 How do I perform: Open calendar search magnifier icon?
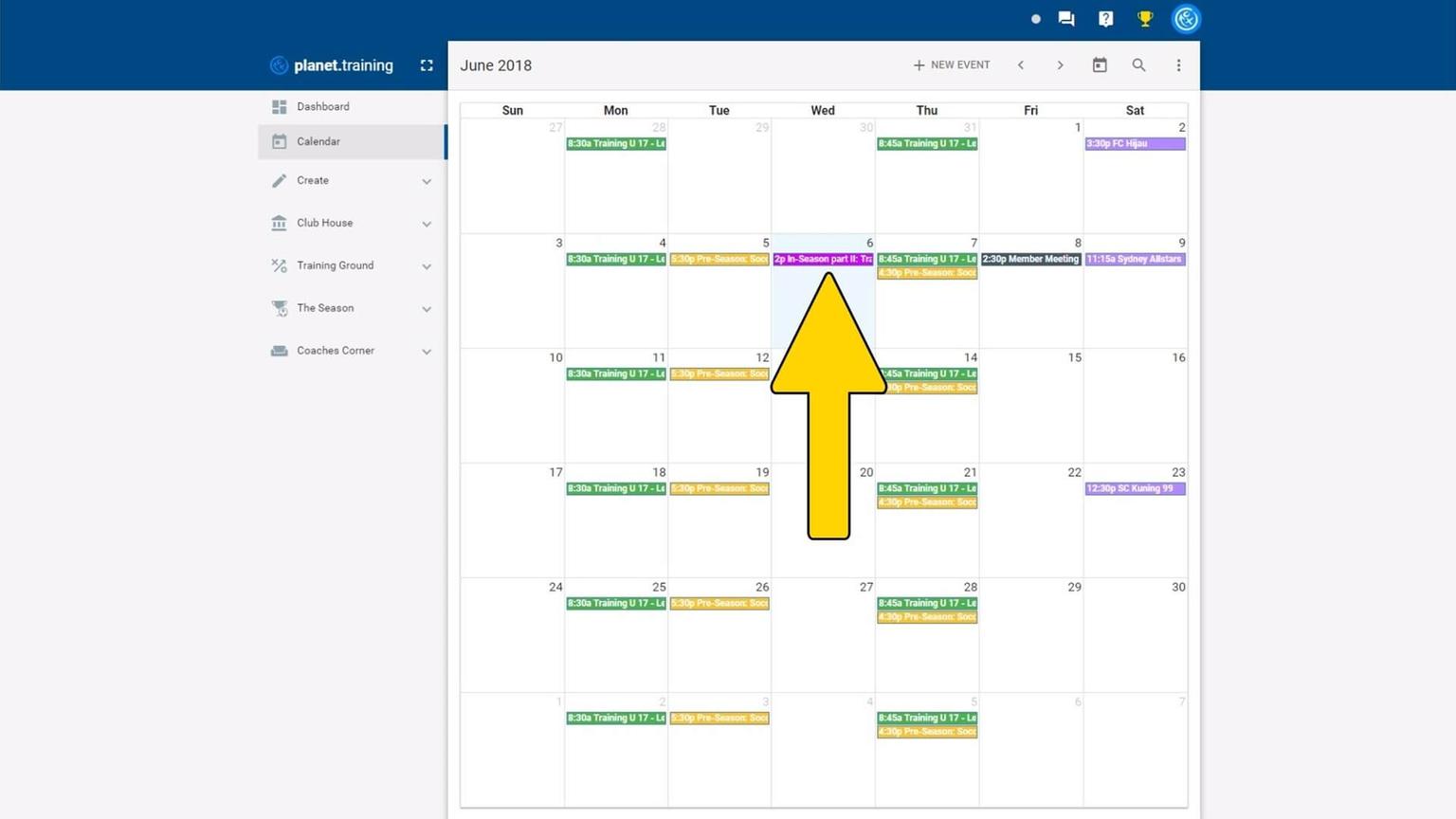tap(1138, 65)
